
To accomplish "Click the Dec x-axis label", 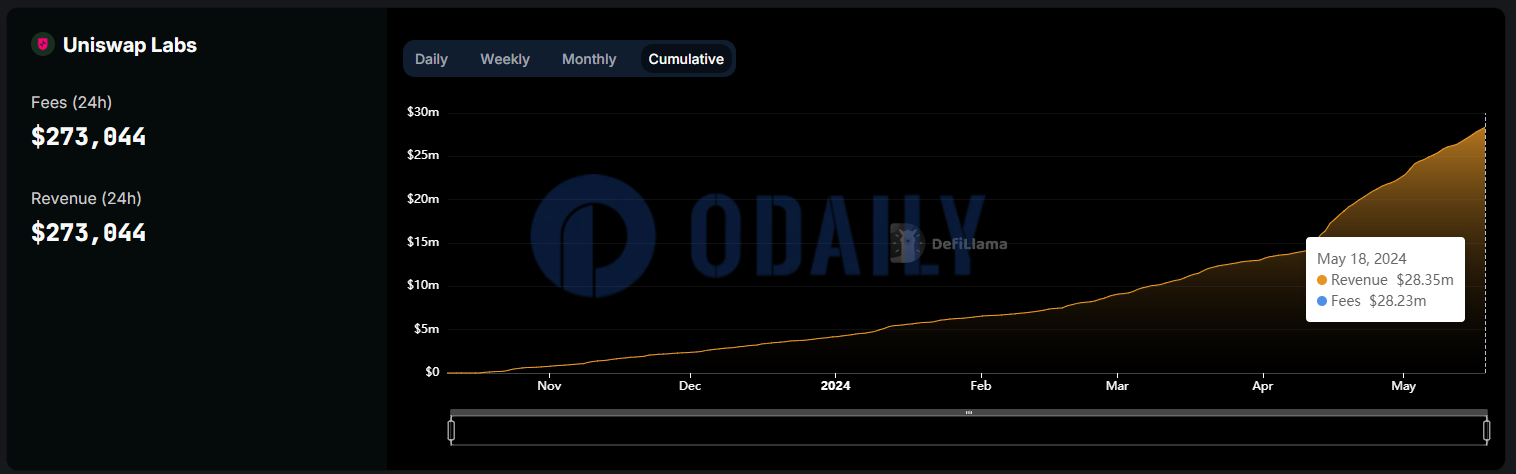I will (689, 385).
